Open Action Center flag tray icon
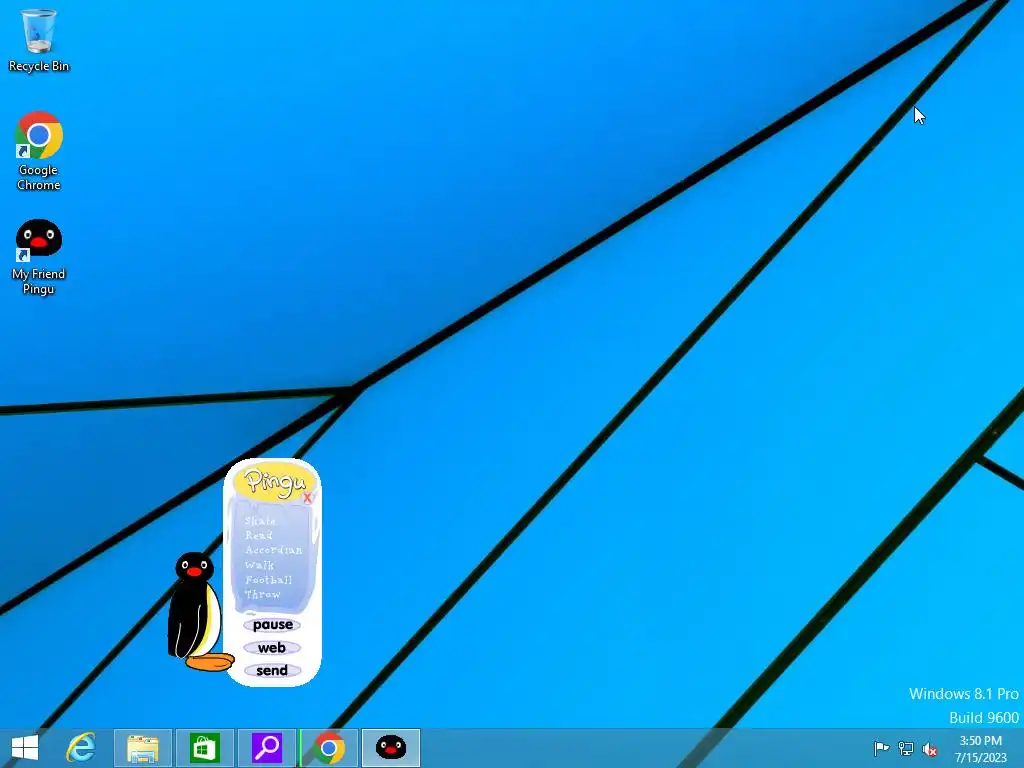The width and height of the screenshot is (1024, 768). tap(881, 748)
